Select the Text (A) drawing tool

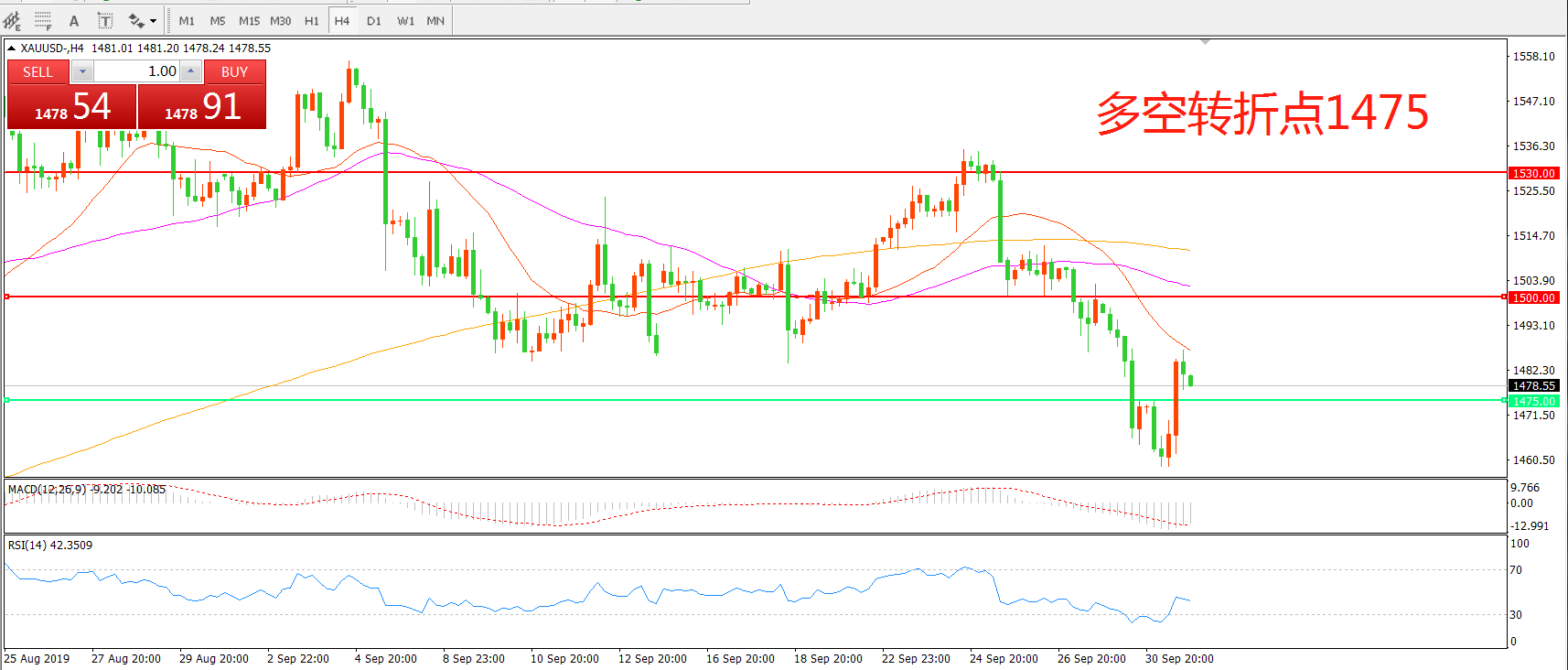point(74,20)
